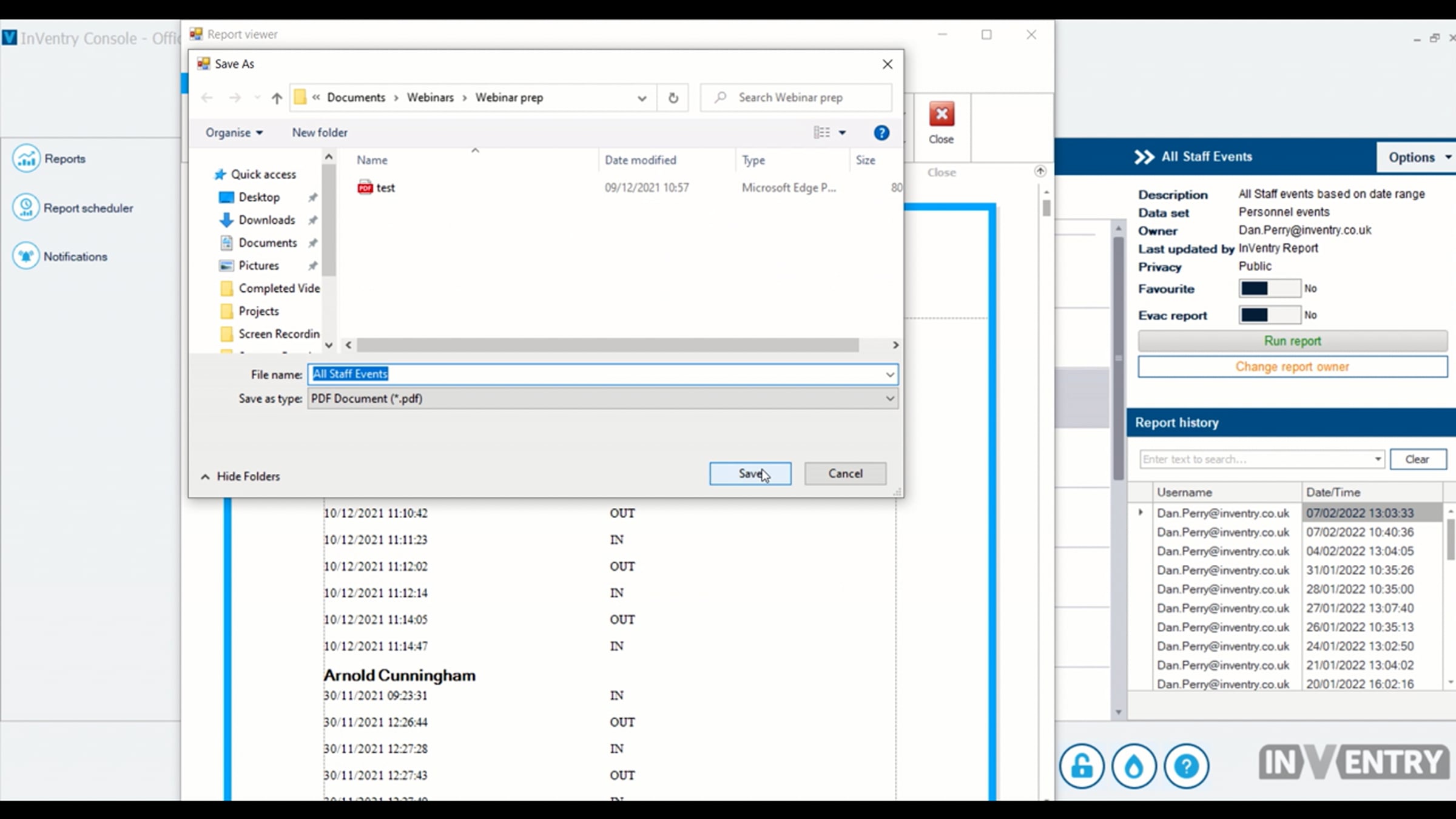
Task: Click the padlock lock icon
Action: [1082, 766]
